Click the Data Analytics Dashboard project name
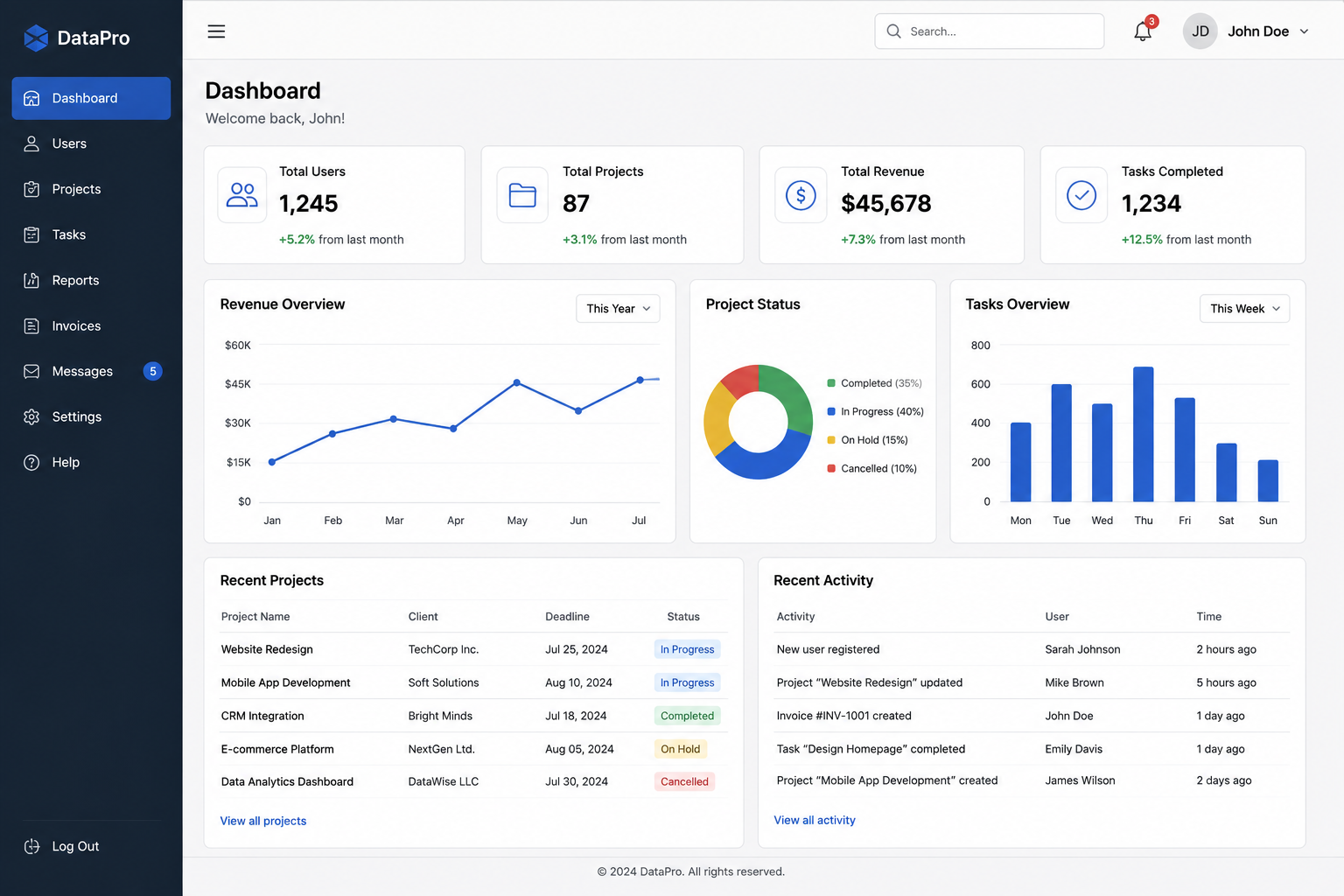The image size is (1344, 896). [x=287, y=781]
